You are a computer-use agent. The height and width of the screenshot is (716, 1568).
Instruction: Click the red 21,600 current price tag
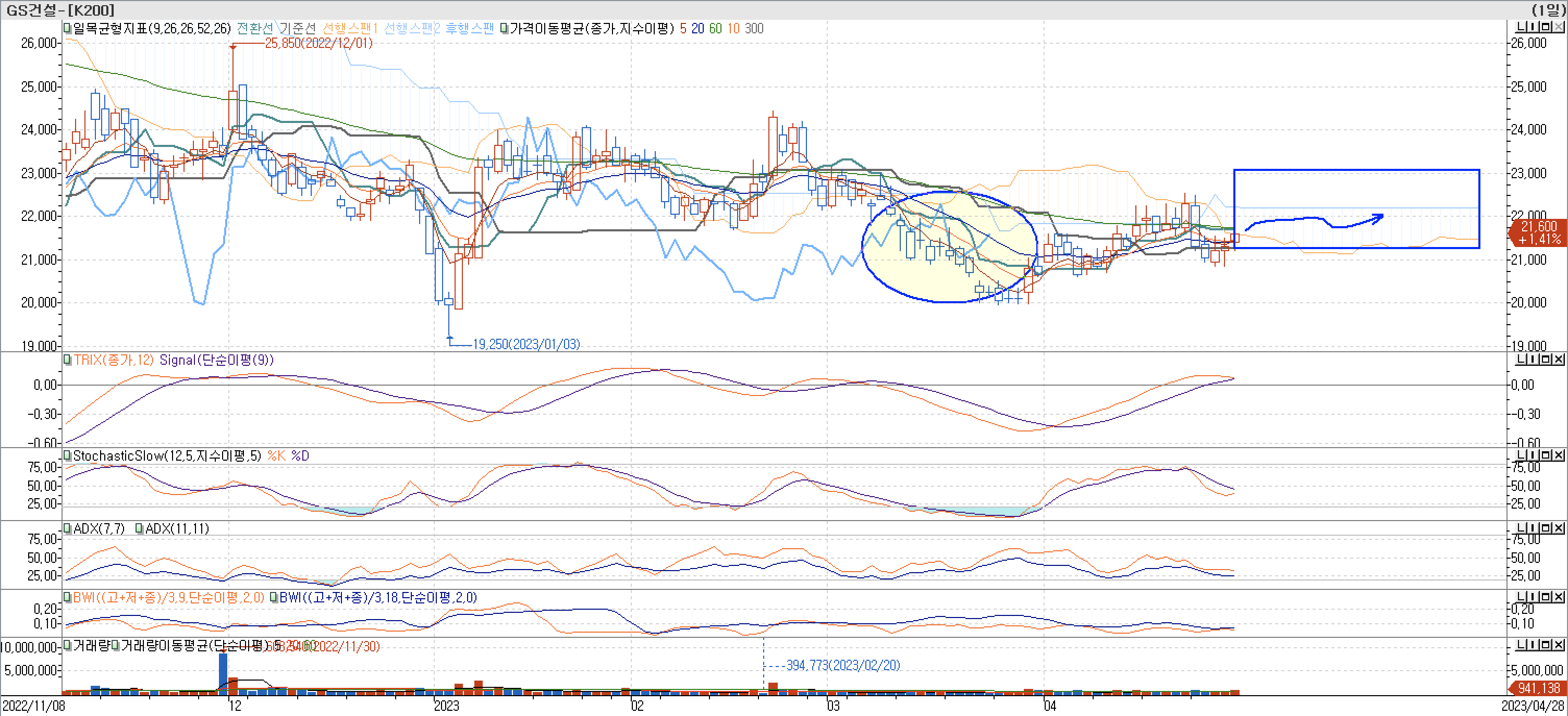1538,232
